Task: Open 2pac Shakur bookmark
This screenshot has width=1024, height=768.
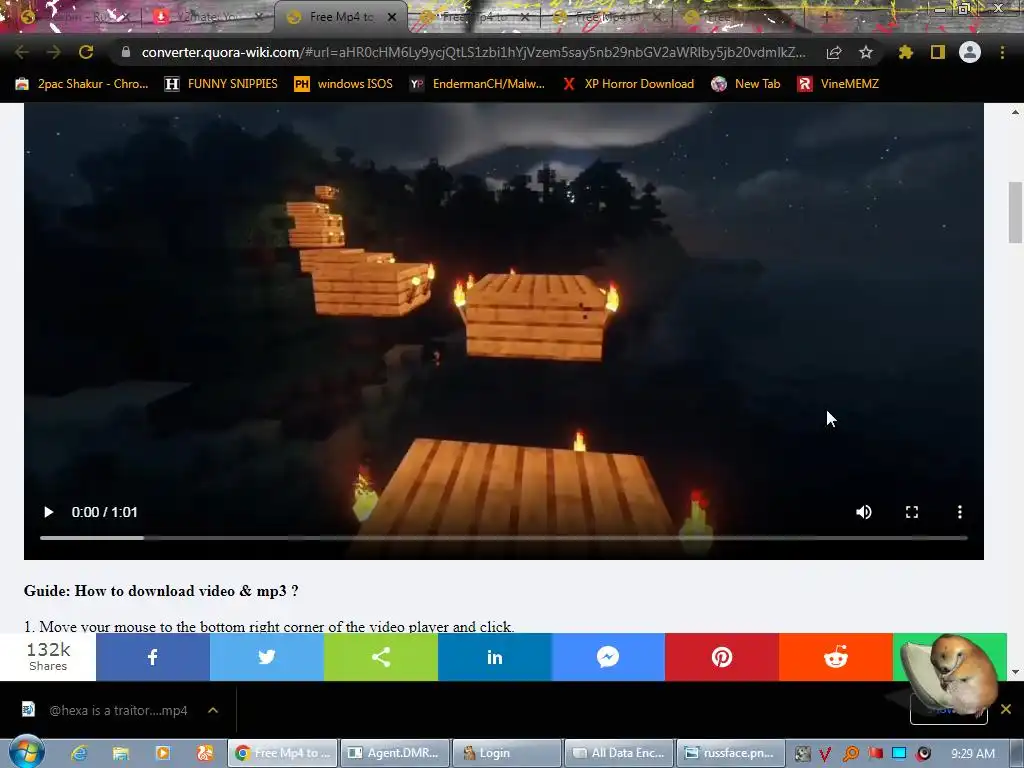Action: click(x=82, y=84)
